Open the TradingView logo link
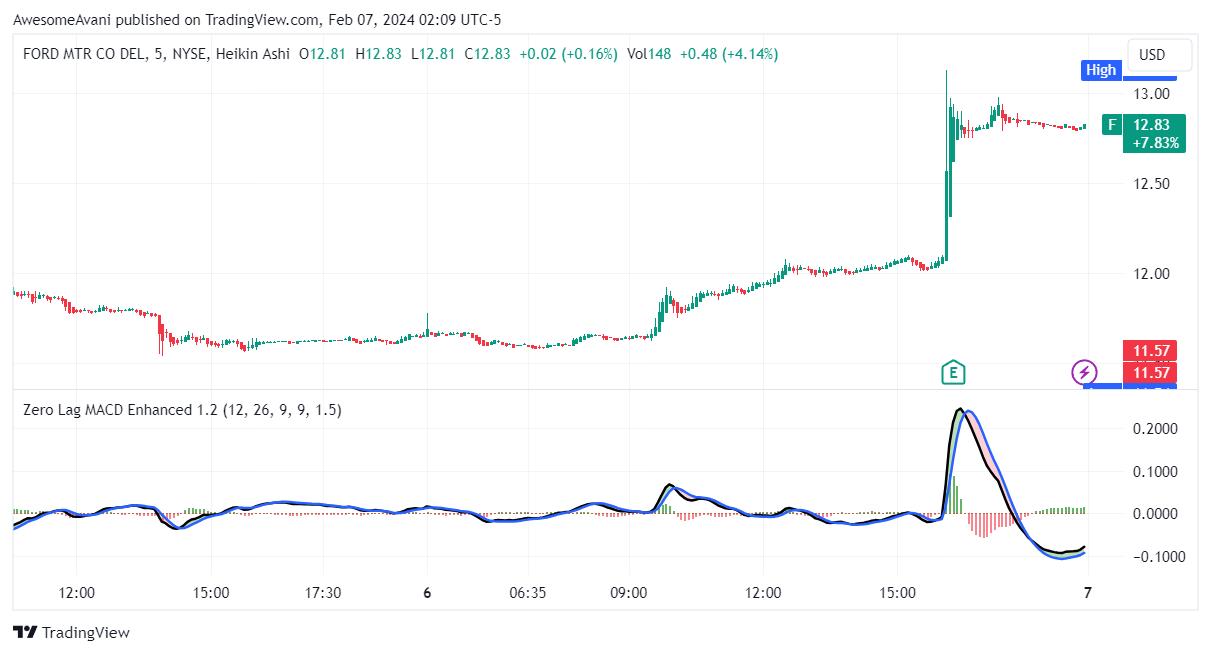This screenshot has height=654, width=1211. click(x=71, y=632)
